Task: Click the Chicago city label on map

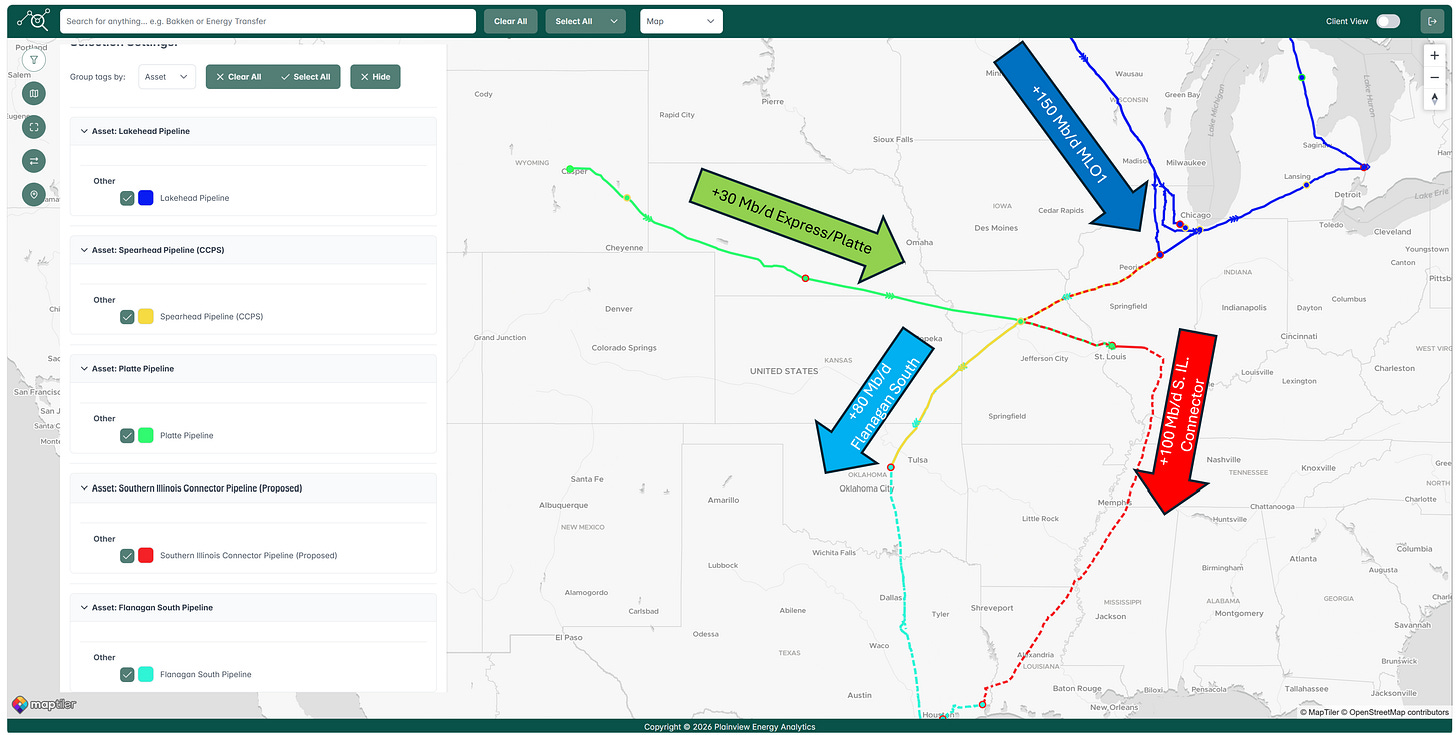Action: pos(1195,216)
